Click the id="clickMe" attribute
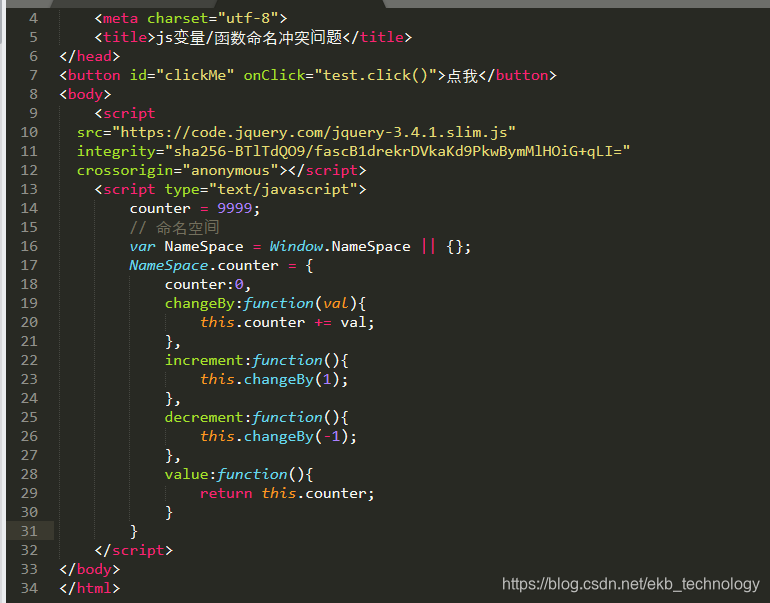This screenshot has width=770, height=603. click(x=181, y=76)
